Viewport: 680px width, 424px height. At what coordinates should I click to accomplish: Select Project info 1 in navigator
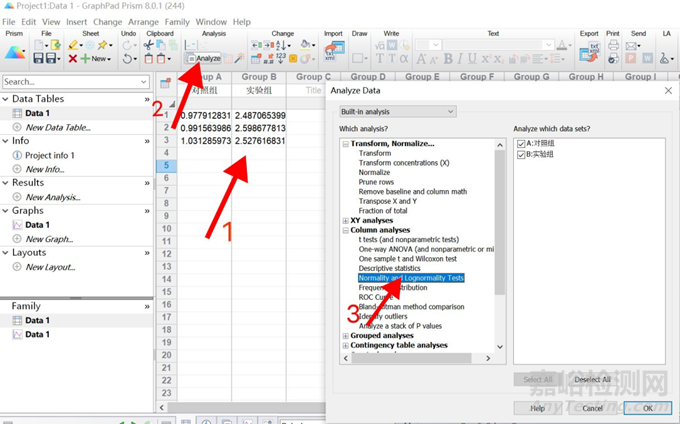pyautogui.click(x=50, y=155)
